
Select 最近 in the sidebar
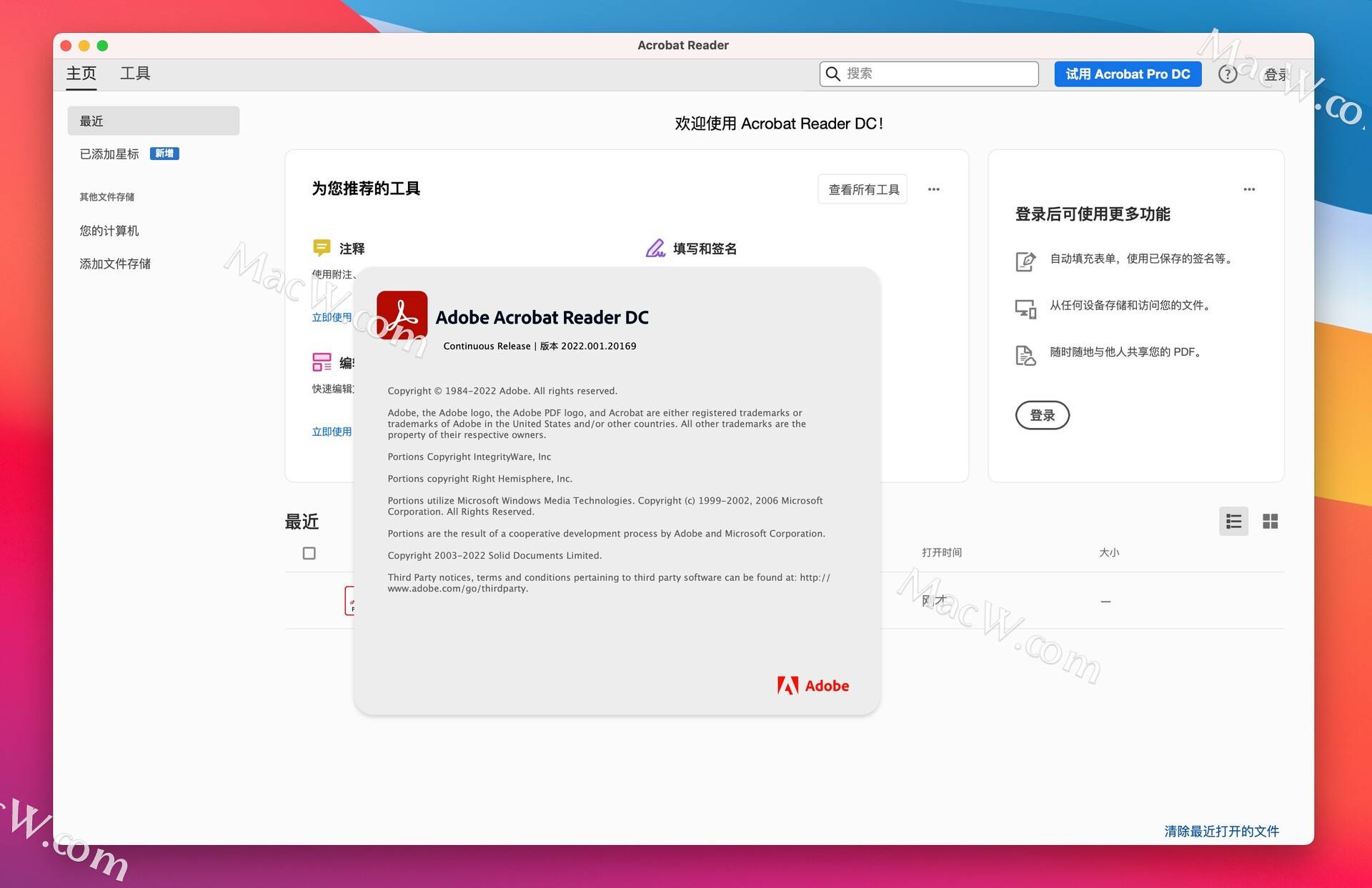[154, 121]
